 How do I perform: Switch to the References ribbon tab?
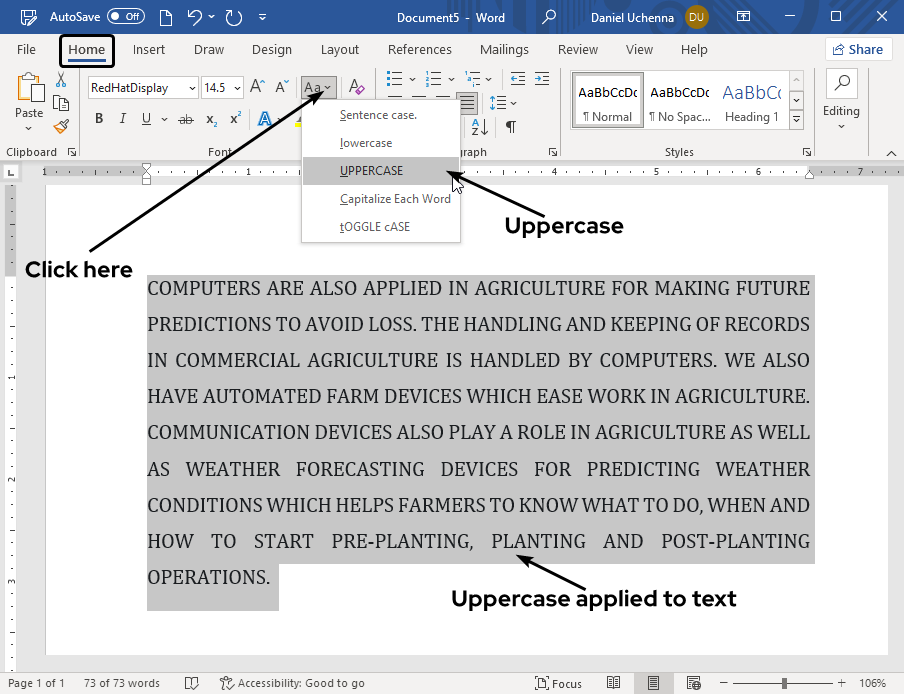(419, 49)
